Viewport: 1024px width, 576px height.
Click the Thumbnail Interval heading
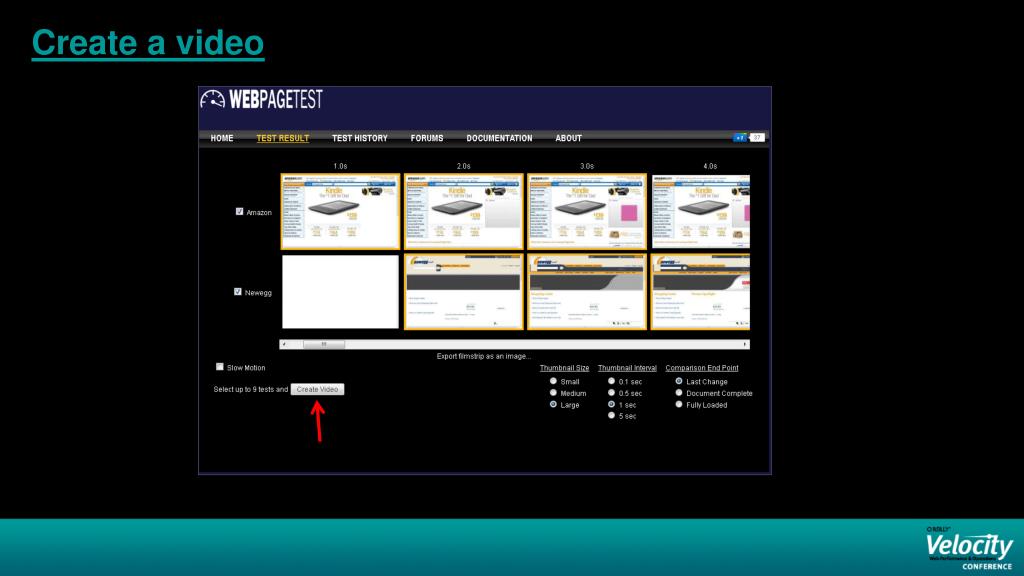pyautogui.click(x=627, y=368)
